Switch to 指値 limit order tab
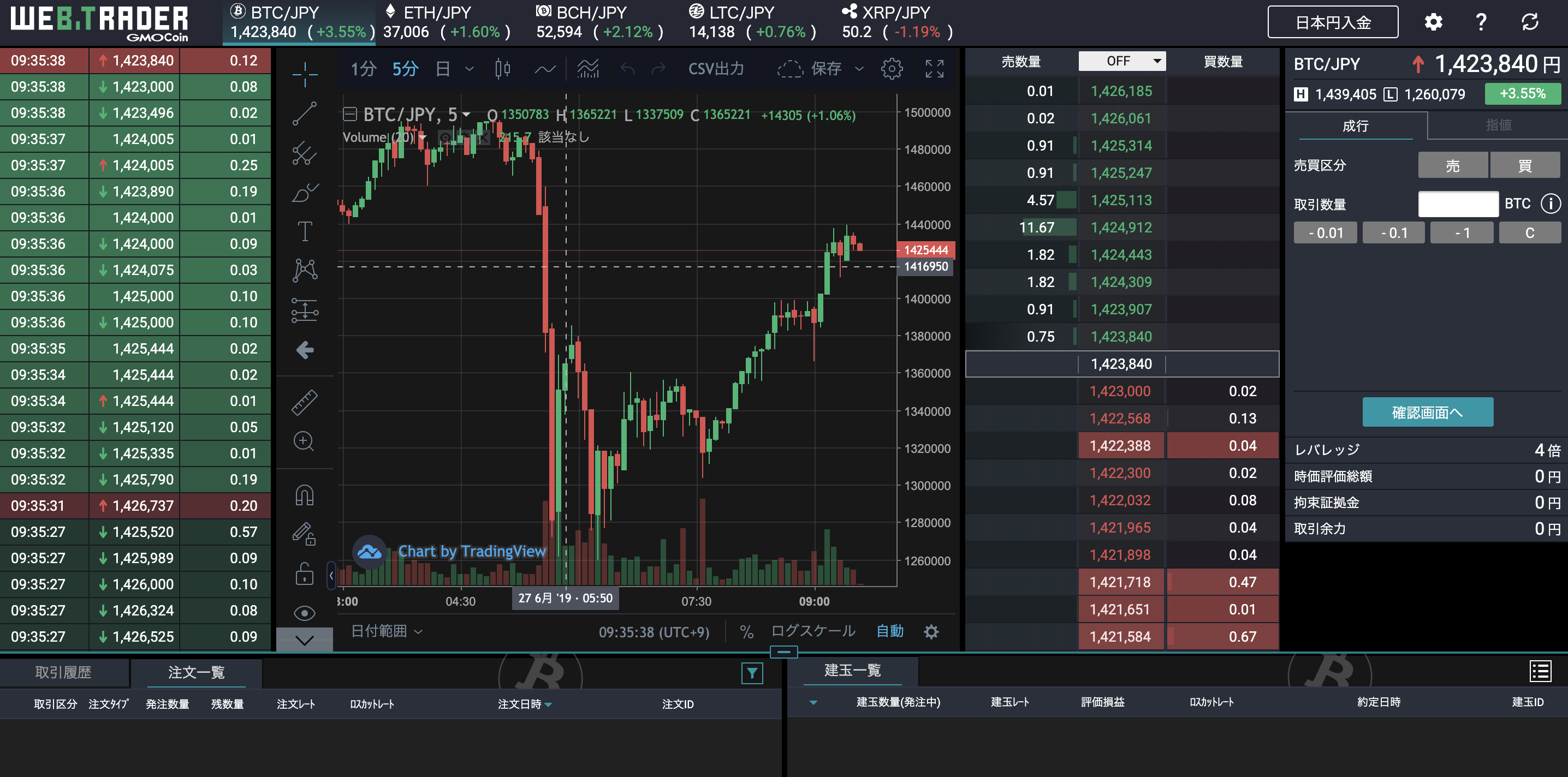 1498,125
